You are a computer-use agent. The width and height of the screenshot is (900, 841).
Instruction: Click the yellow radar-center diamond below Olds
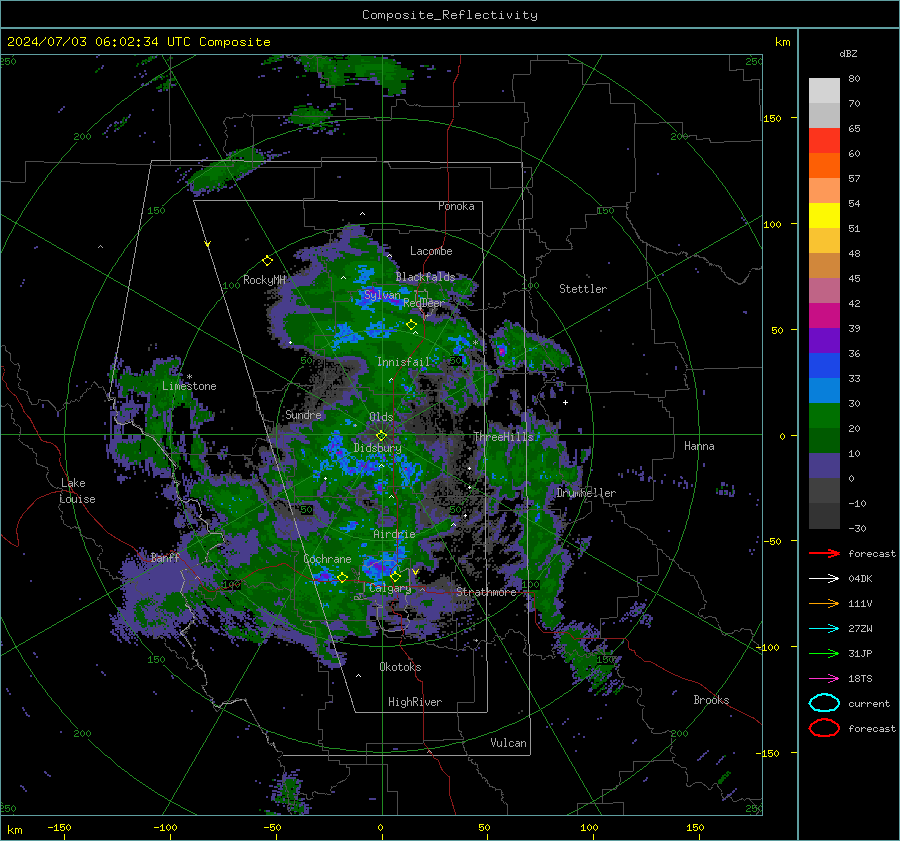click(381, 436)
